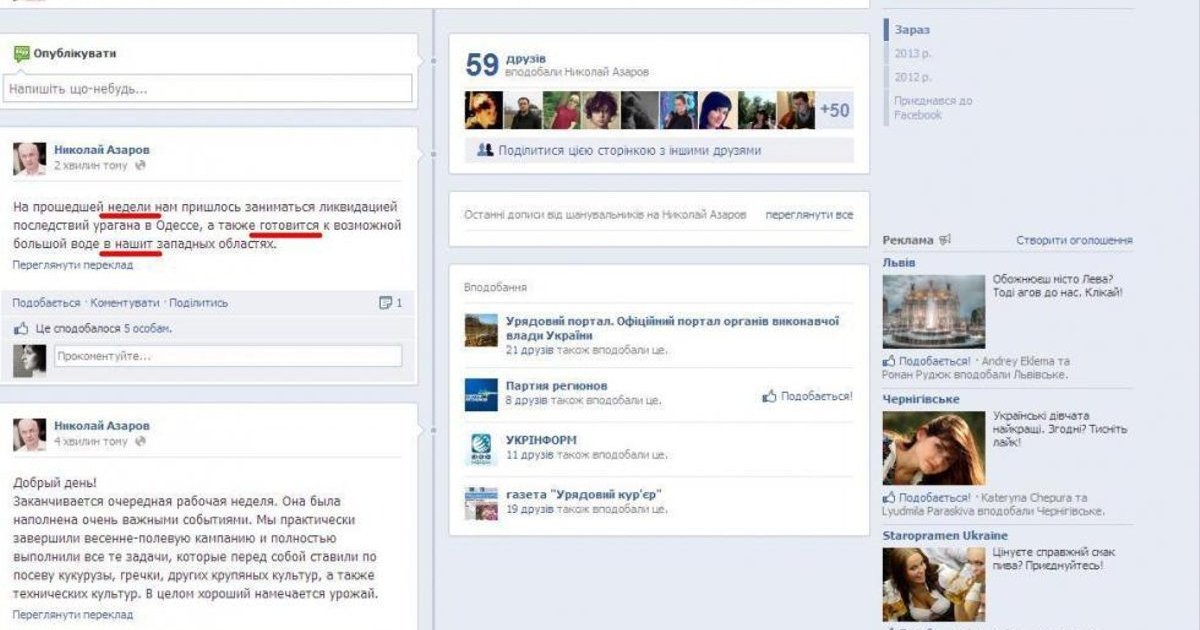Click the Партия регионов page logo
The height and width of the screenshot is (630, 1200).
[481, 395]
